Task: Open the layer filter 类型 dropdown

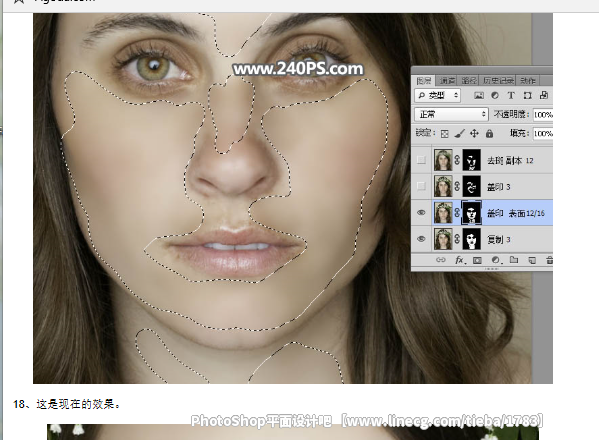Action: point(437,95)
